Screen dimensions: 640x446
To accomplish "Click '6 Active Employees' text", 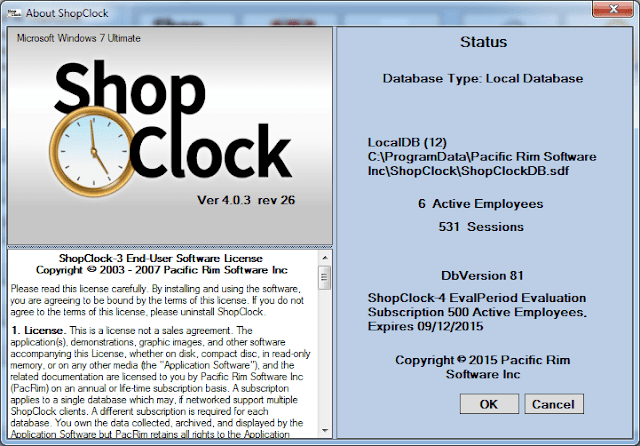I will point(480,204).
